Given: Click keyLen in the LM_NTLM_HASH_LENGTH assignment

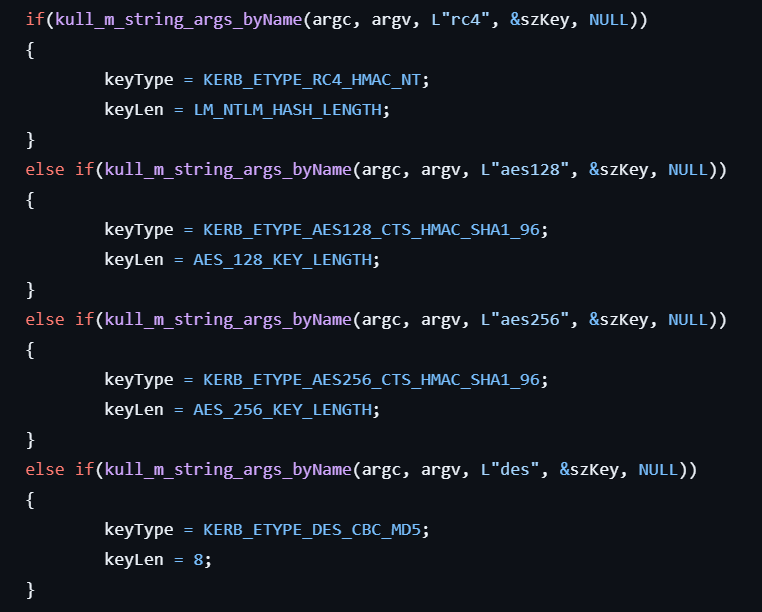Looking at the screenshot, I should click(x=134, y=110).
